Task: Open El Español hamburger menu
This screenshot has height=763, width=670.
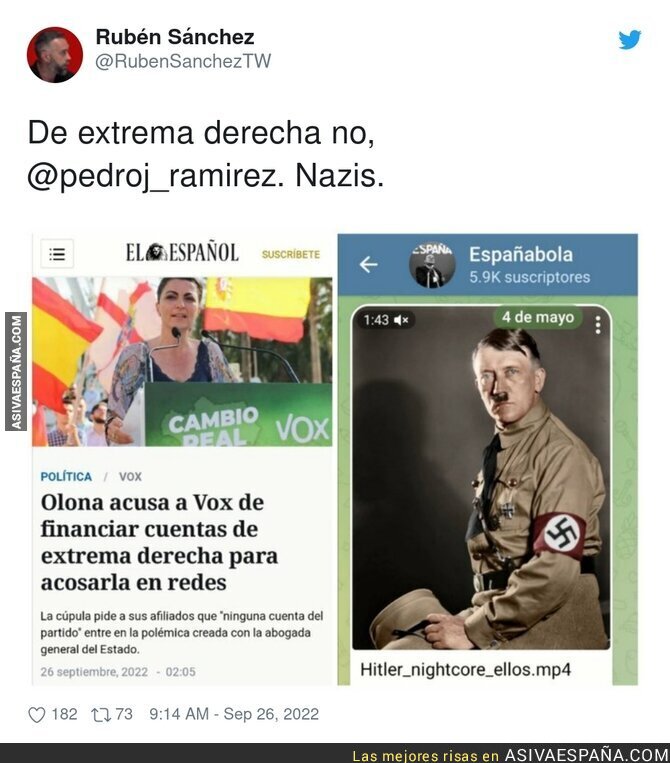Action: [x=57, y=254]
